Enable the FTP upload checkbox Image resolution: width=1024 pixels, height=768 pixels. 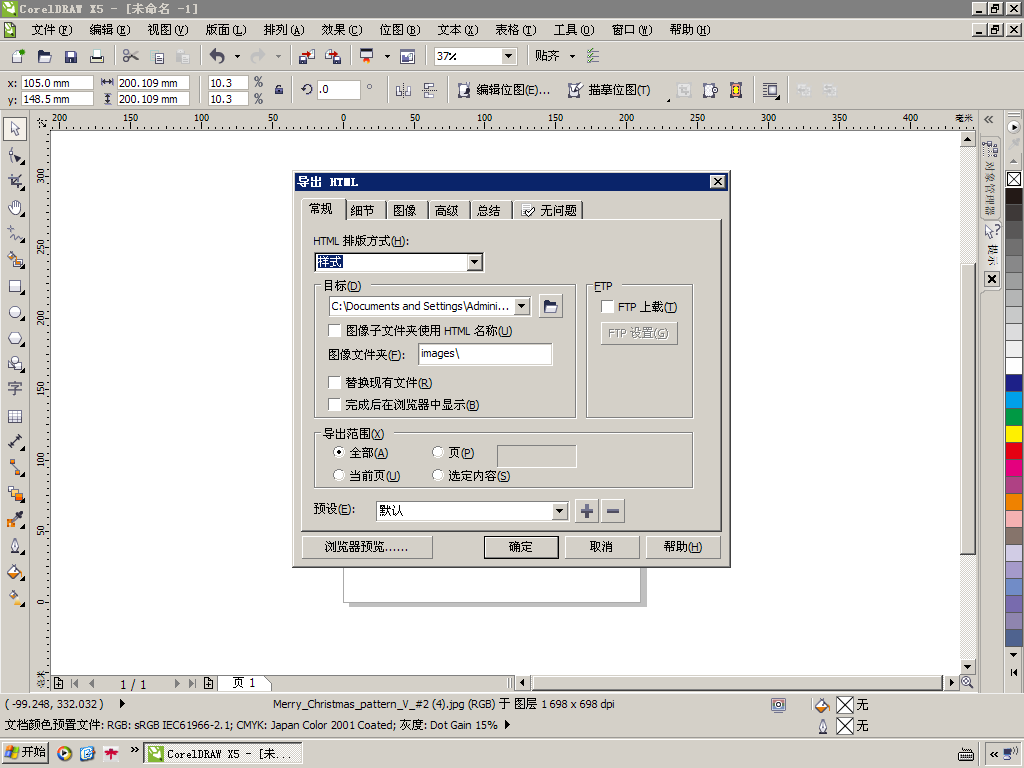click(607, 306)
